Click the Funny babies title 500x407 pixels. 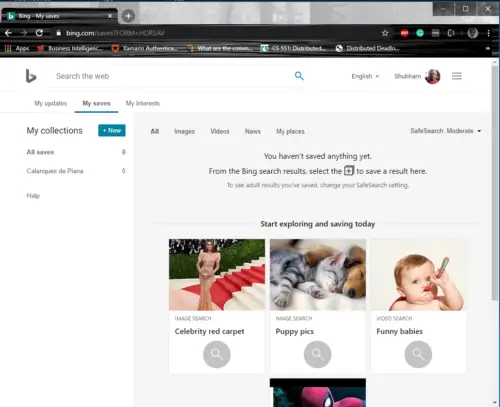[x=399, y=331]
